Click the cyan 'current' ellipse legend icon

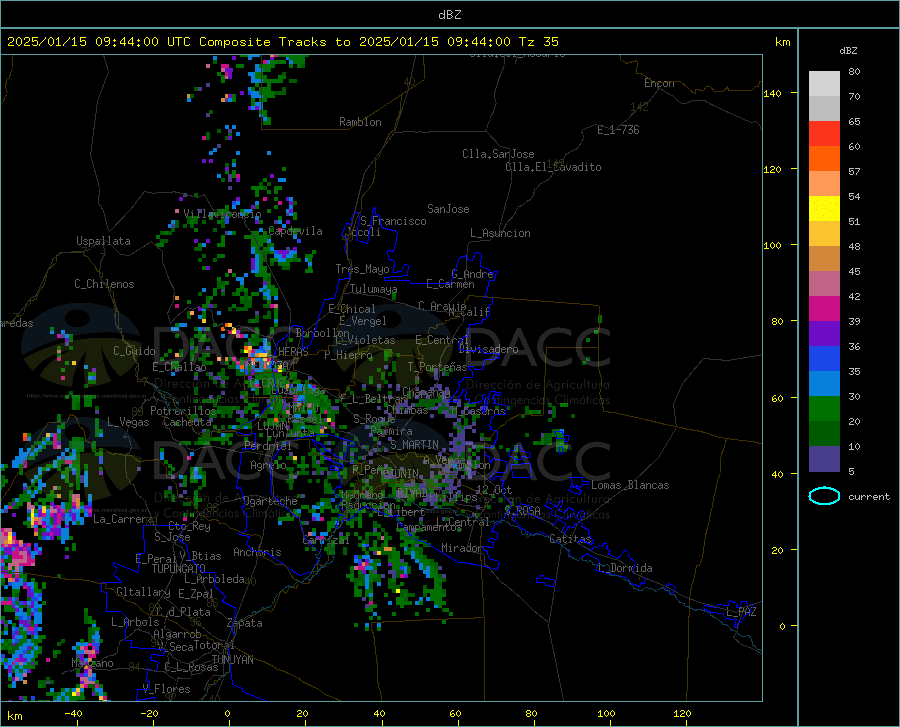point(824,496)
